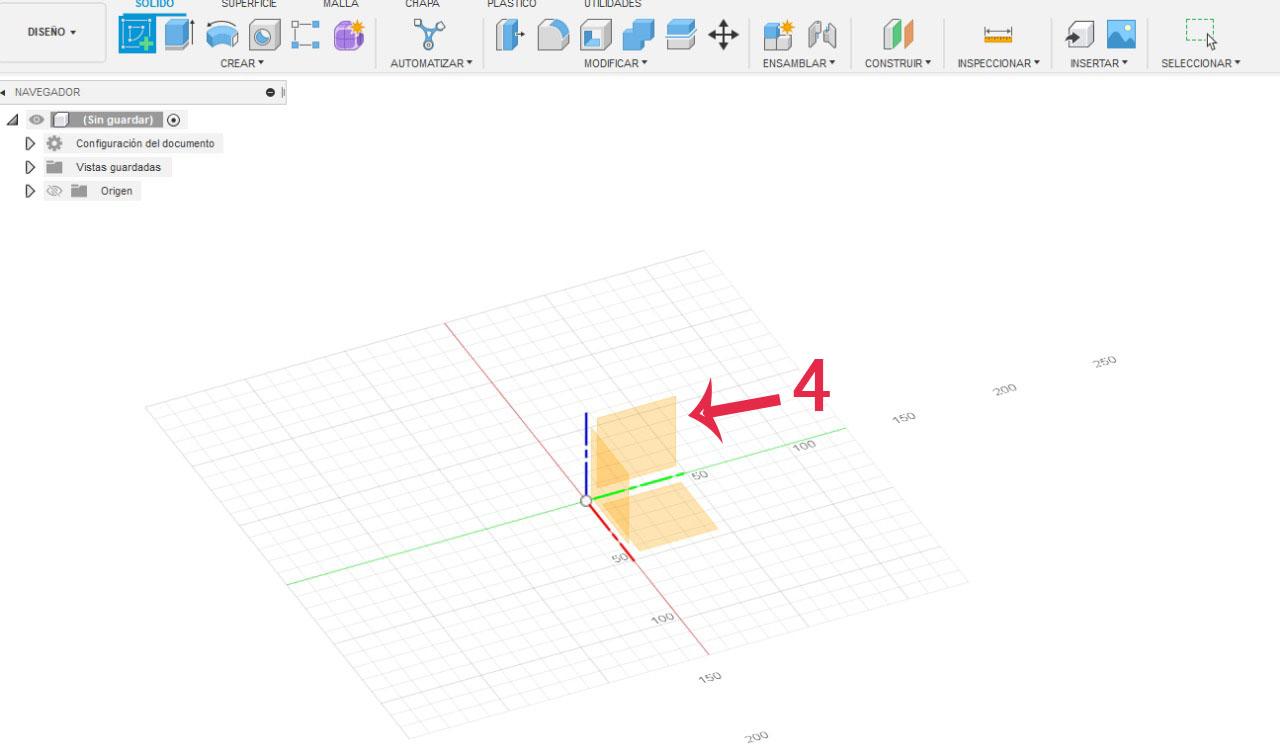Viewport: 1280px width, 753px height.
Task: Select the Configuración del documento label
Action: pyautogui.click(x=145, y=143)
